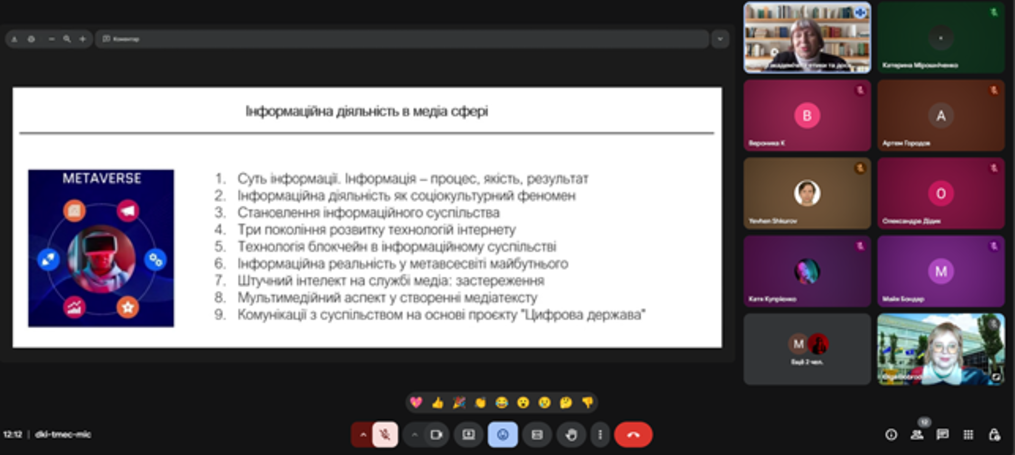Send the clapping hands reaction
The height and width of the screenshot is (455, 1015).
tap(480, 403)
